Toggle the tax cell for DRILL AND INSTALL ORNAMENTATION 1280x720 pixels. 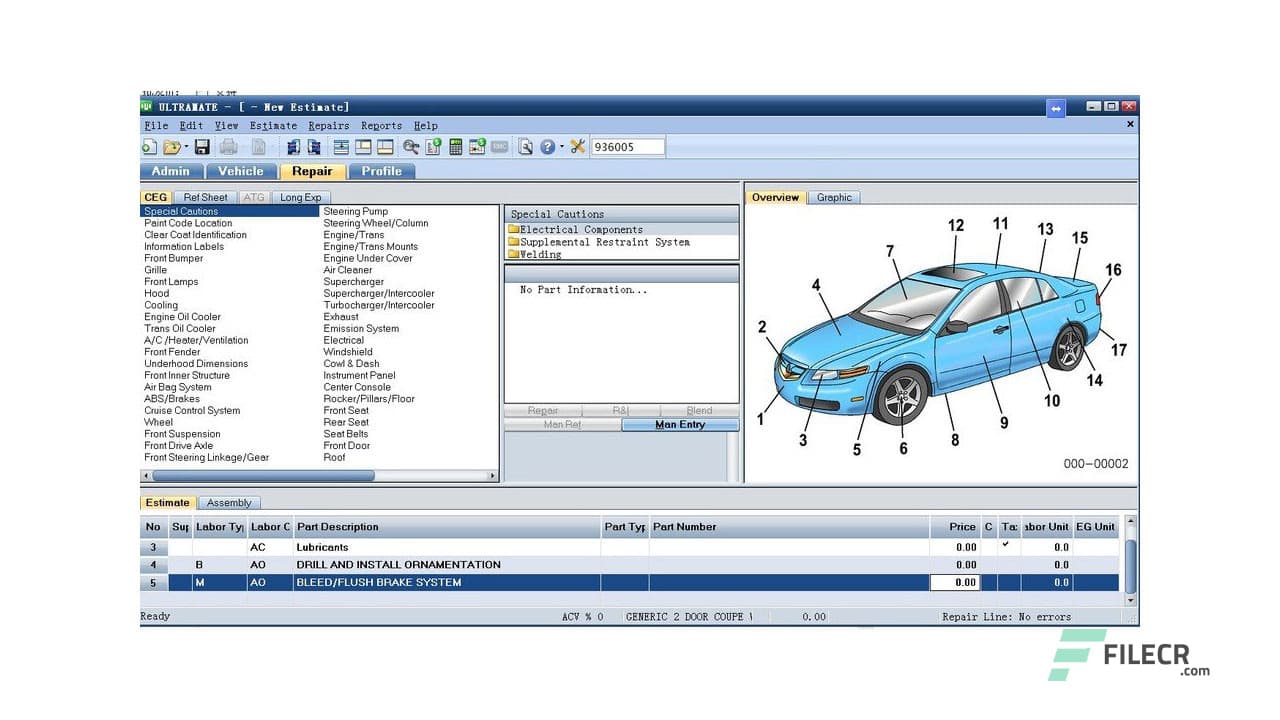coord(1008,565)
